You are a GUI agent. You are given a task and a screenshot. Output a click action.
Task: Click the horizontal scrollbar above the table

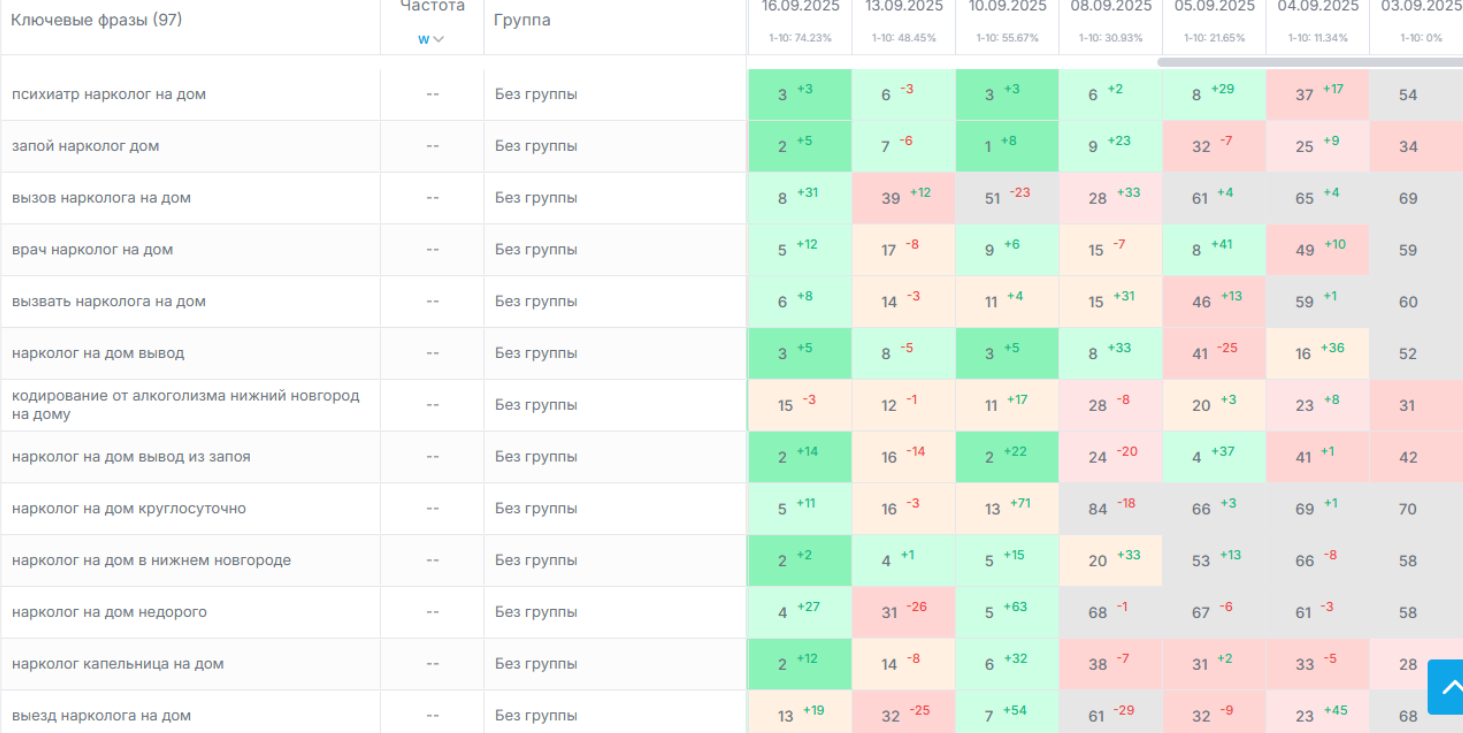coord(1309,62)
